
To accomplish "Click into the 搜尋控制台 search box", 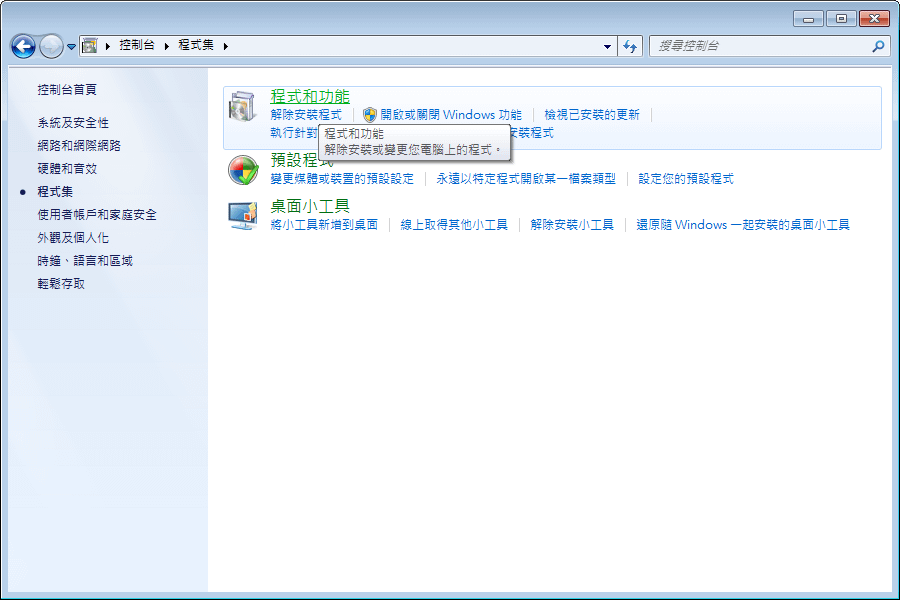I will 759,46.
